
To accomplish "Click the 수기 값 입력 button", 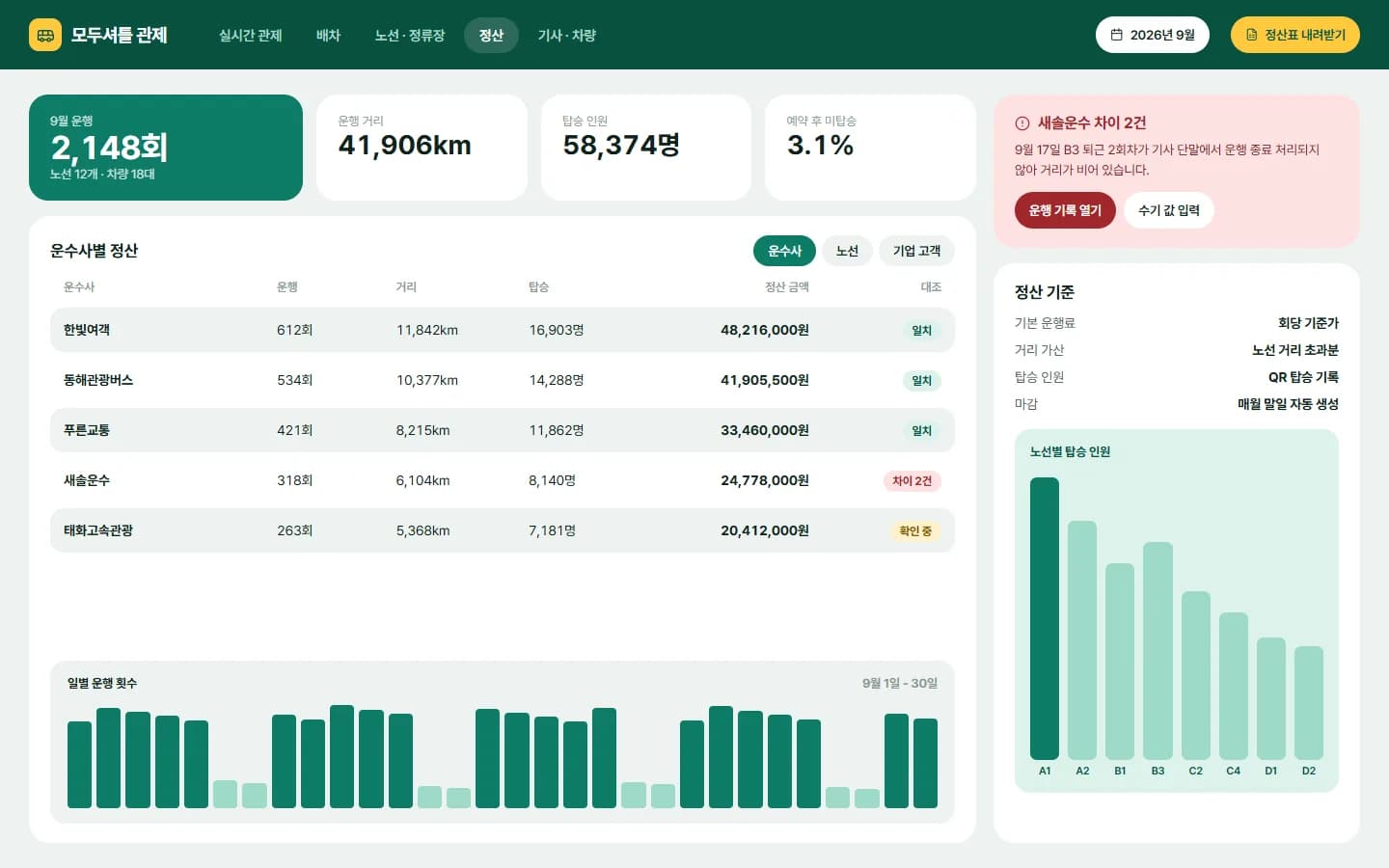I will point(1169,210).
